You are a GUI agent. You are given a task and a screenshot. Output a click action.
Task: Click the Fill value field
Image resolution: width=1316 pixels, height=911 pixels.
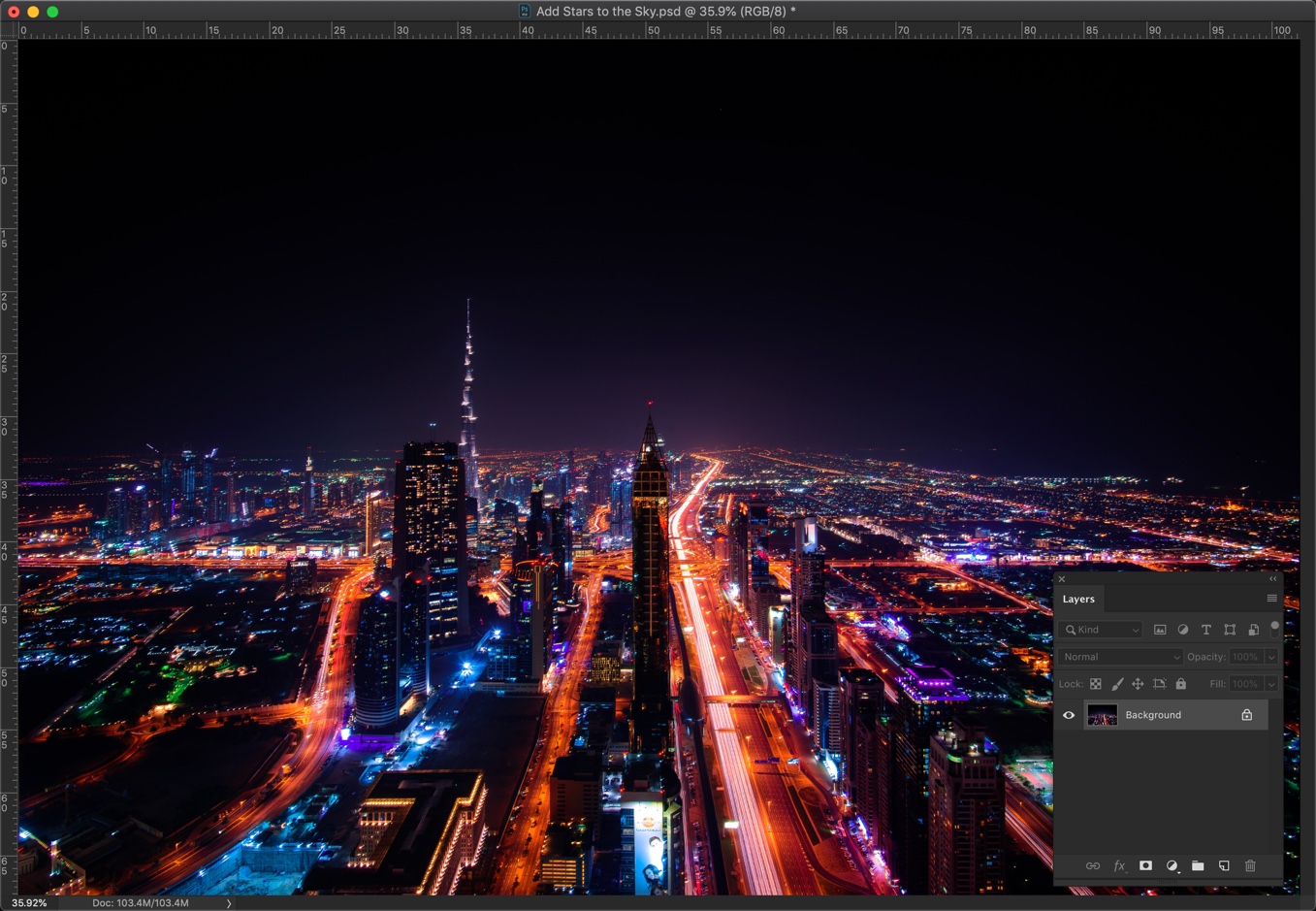pos(1246,684)
